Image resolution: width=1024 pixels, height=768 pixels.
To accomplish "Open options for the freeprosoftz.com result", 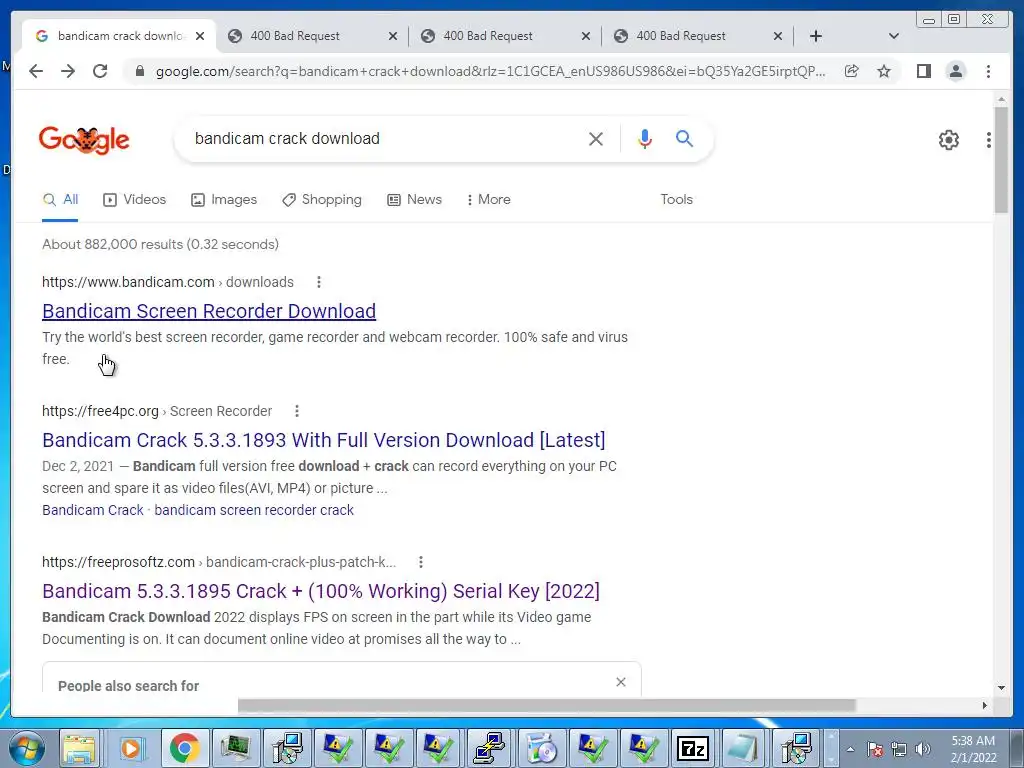I will (421, 562).
